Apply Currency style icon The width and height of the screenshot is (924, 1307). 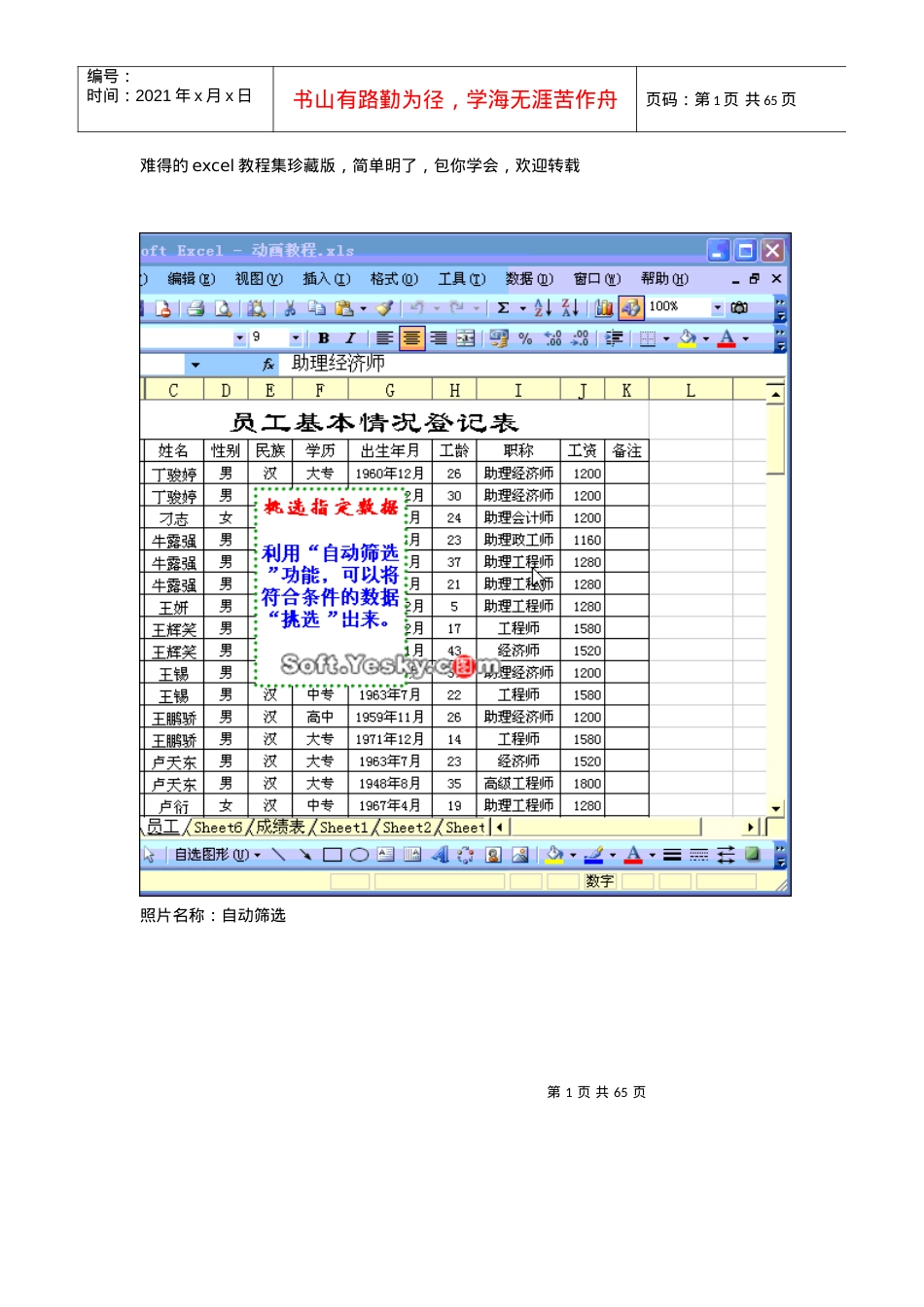click(x=499, y=338)
